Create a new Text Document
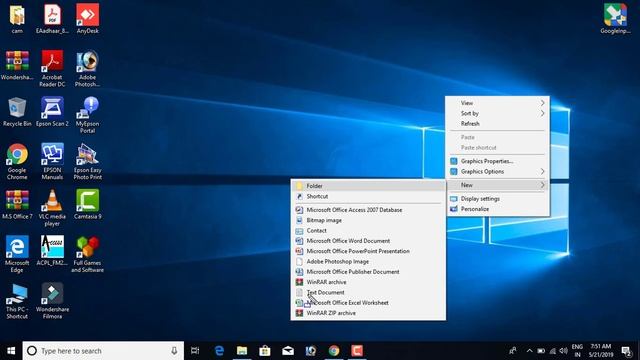This screenshot has height=360, width=640. click(368, 292)
